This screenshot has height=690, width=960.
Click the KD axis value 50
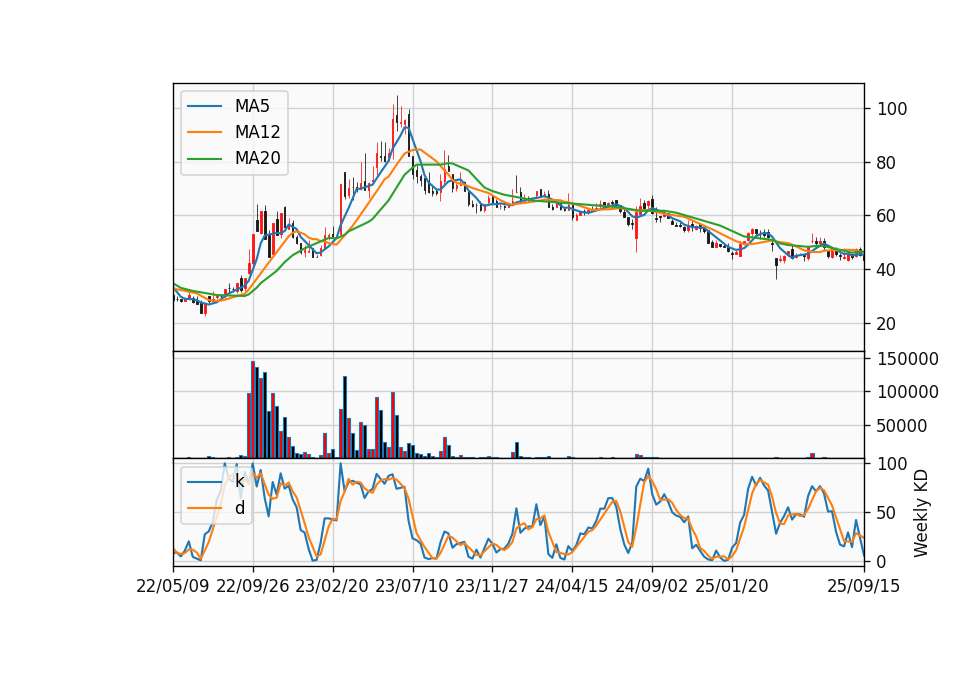coord(887,513)
